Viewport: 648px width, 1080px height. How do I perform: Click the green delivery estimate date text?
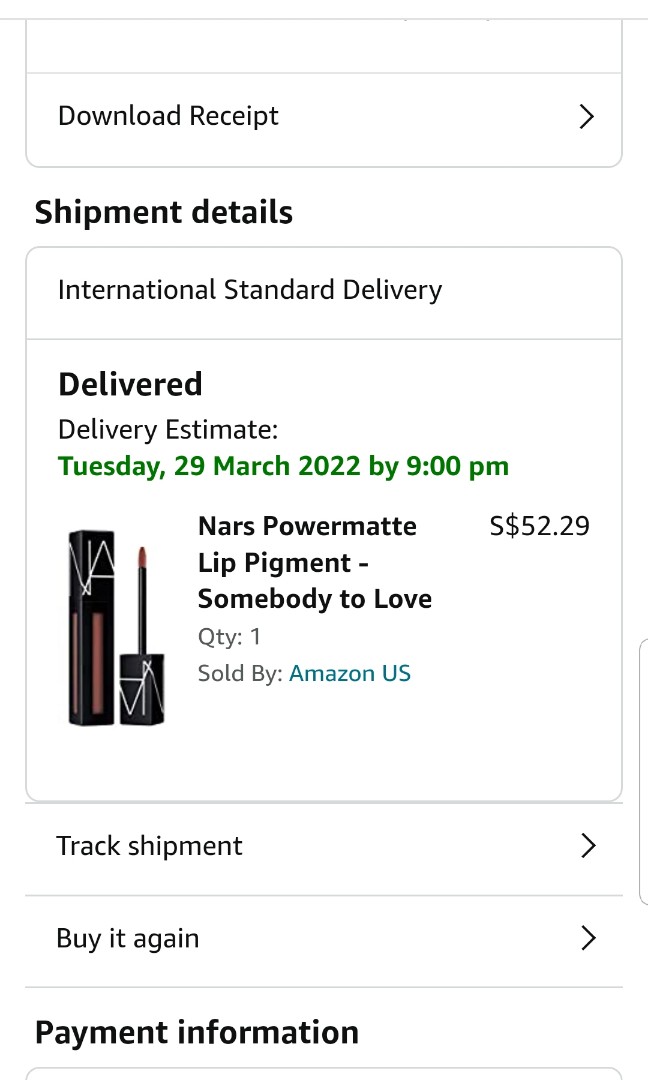282,465
